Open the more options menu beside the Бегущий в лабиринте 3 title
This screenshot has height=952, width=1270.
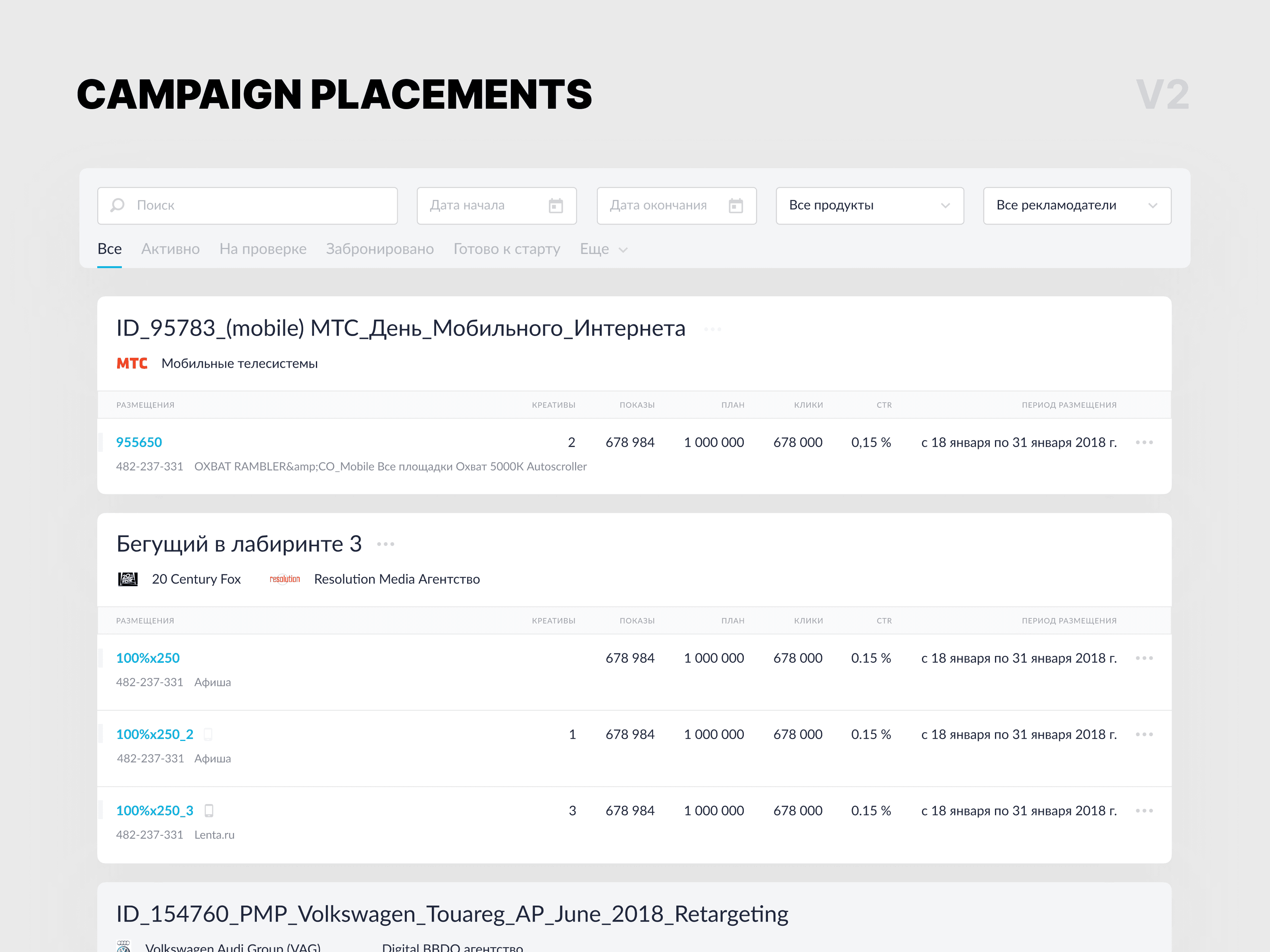tap(385, 544)
